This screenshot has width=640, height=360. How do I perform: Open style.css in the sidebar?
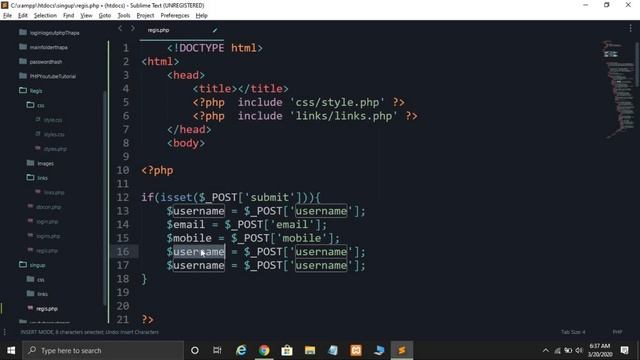point(49,120)
